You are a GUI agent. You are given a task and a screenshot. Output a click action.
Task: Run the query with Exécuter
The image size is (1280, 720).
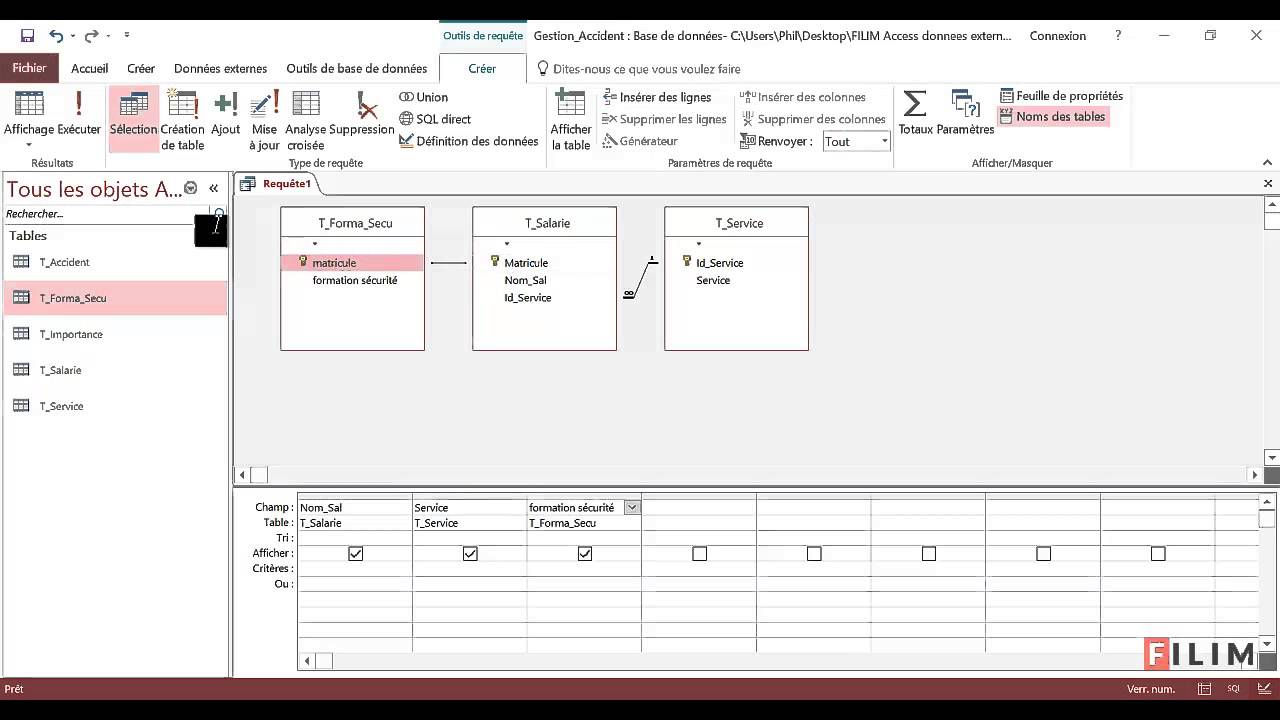pyautogui.click(x=79, y=114)
